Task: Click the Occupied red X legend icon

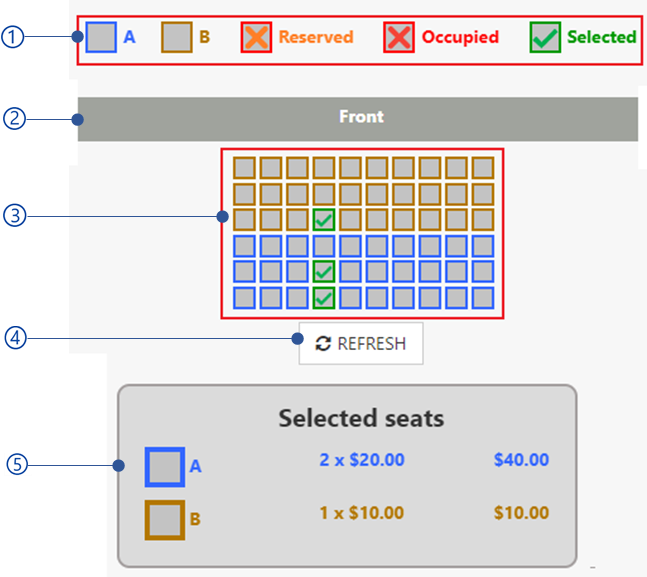Action: [399, 38]
